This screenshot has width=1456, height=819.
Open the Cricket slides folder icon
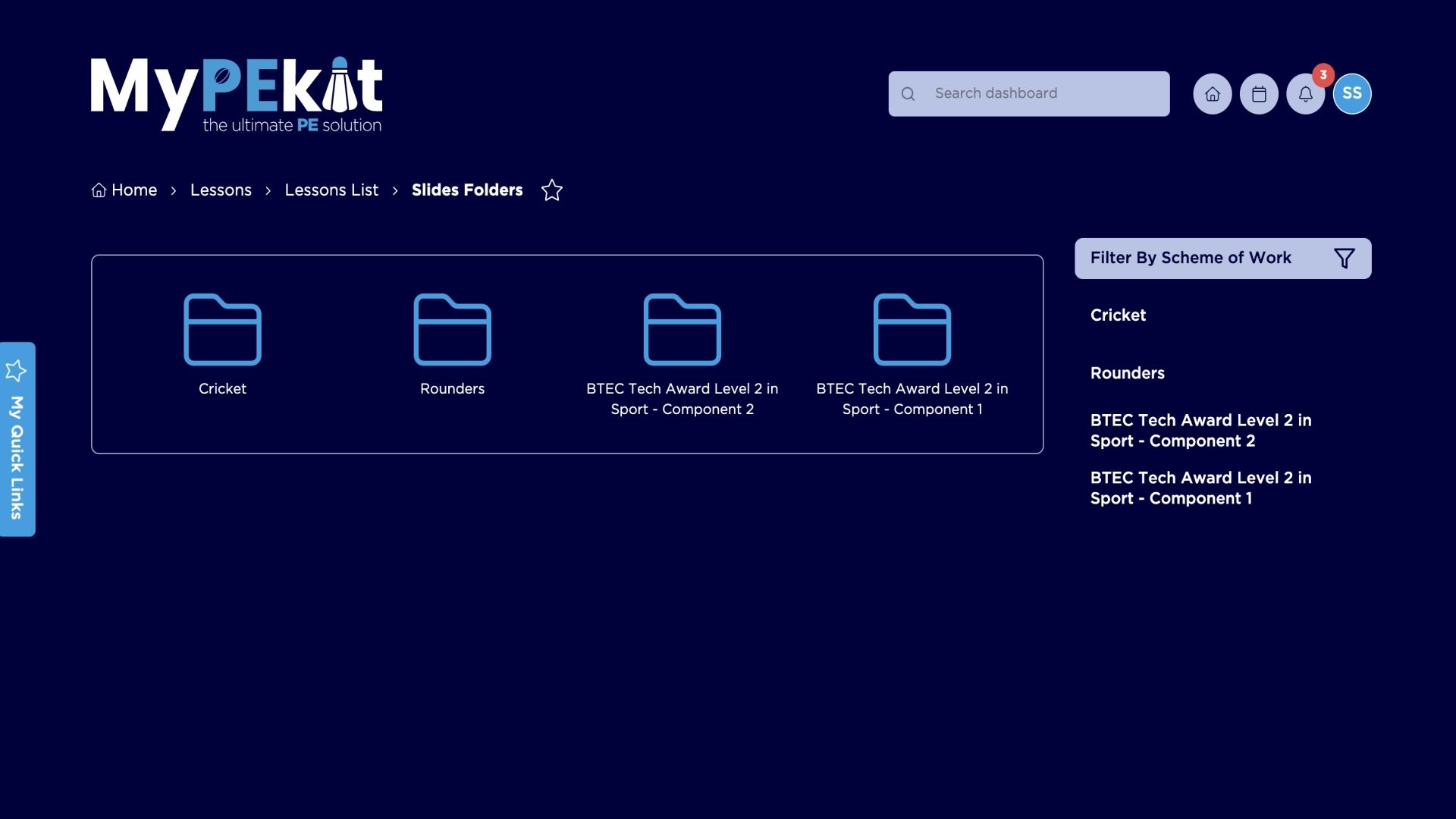[x=222, y=330]
